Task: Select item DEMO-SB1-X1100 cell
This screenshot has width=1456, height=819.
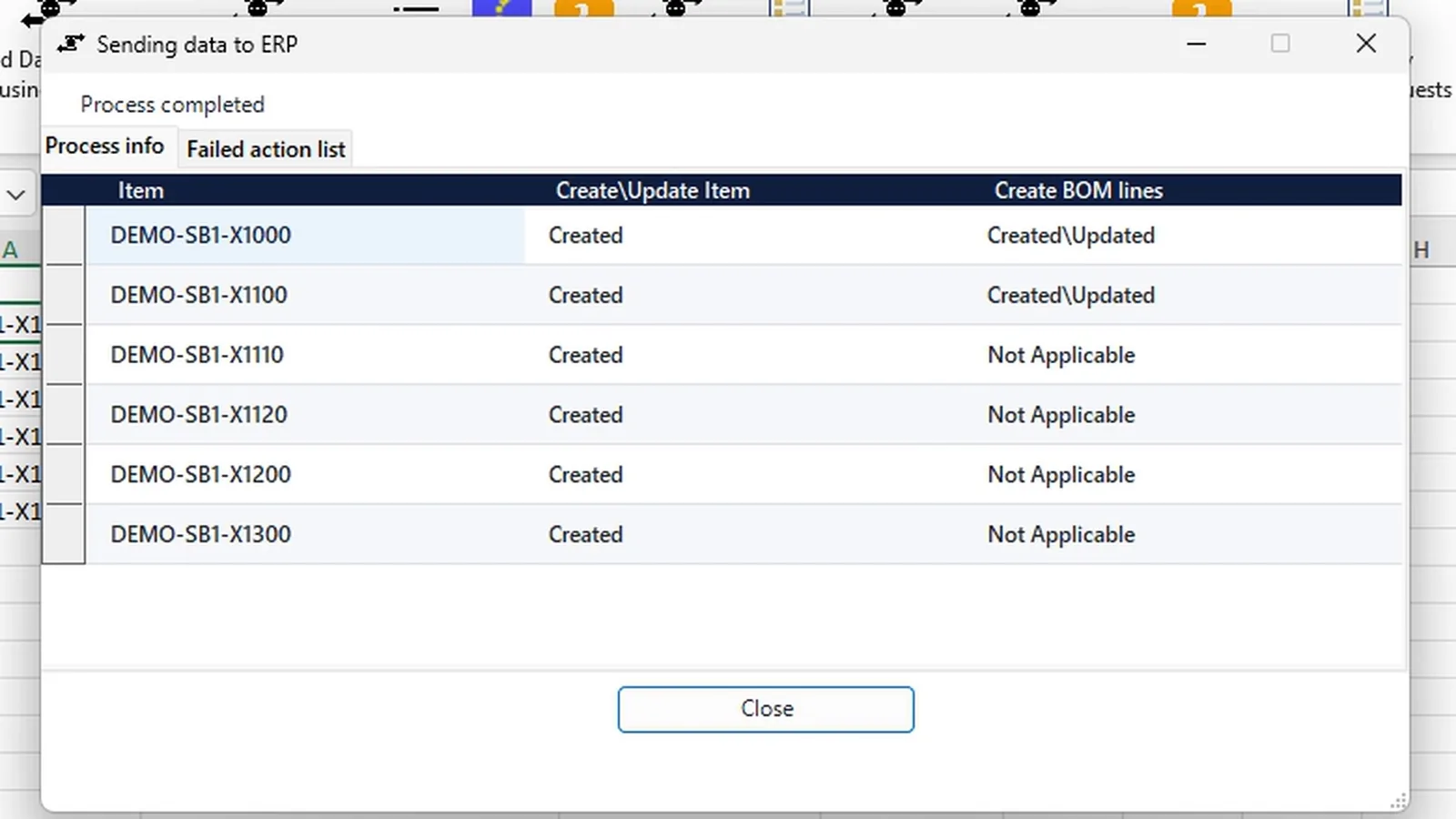Action: tap(306, 296)
